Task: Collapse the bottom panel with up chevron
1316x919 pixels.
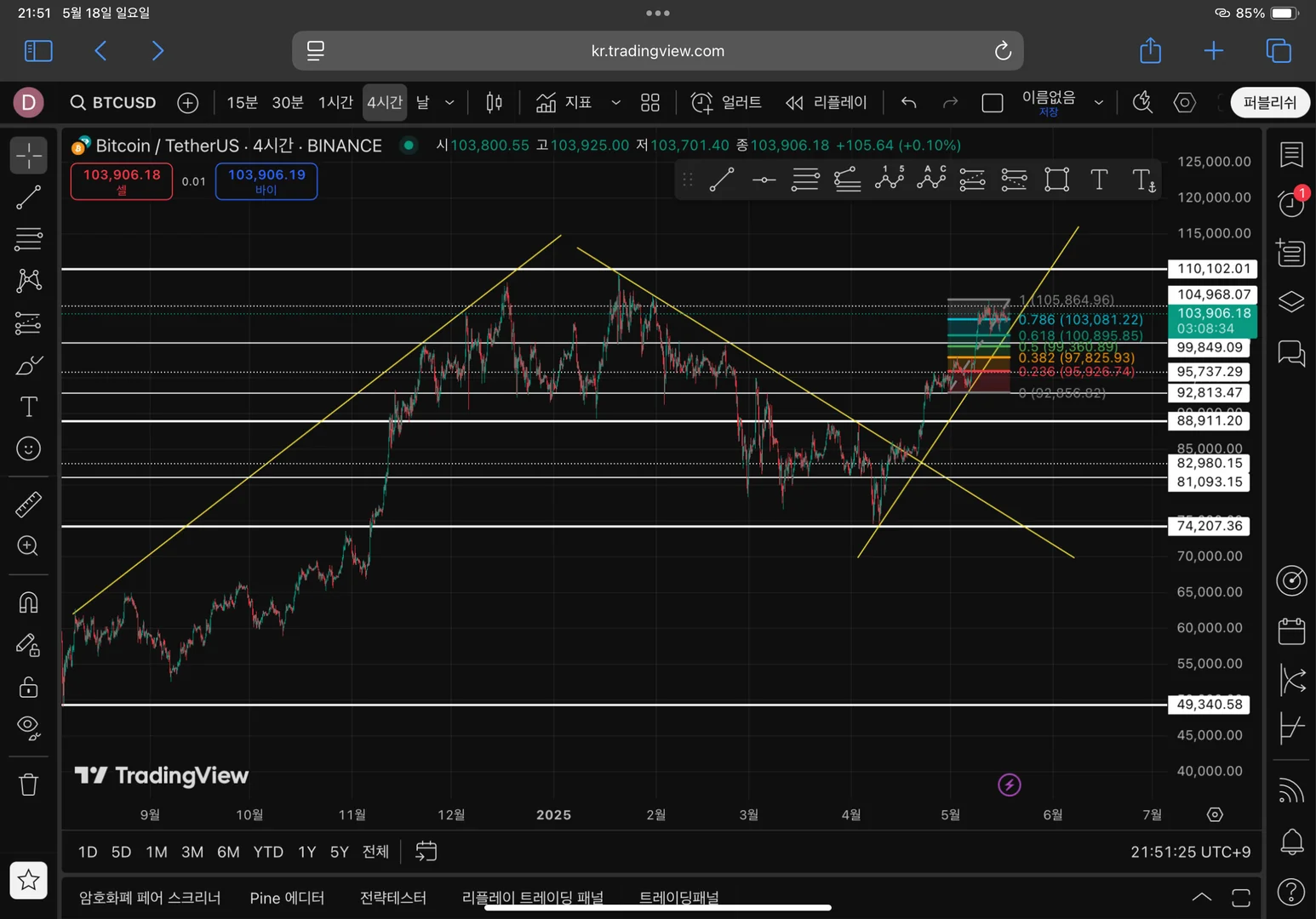Action: point(1201,897)
